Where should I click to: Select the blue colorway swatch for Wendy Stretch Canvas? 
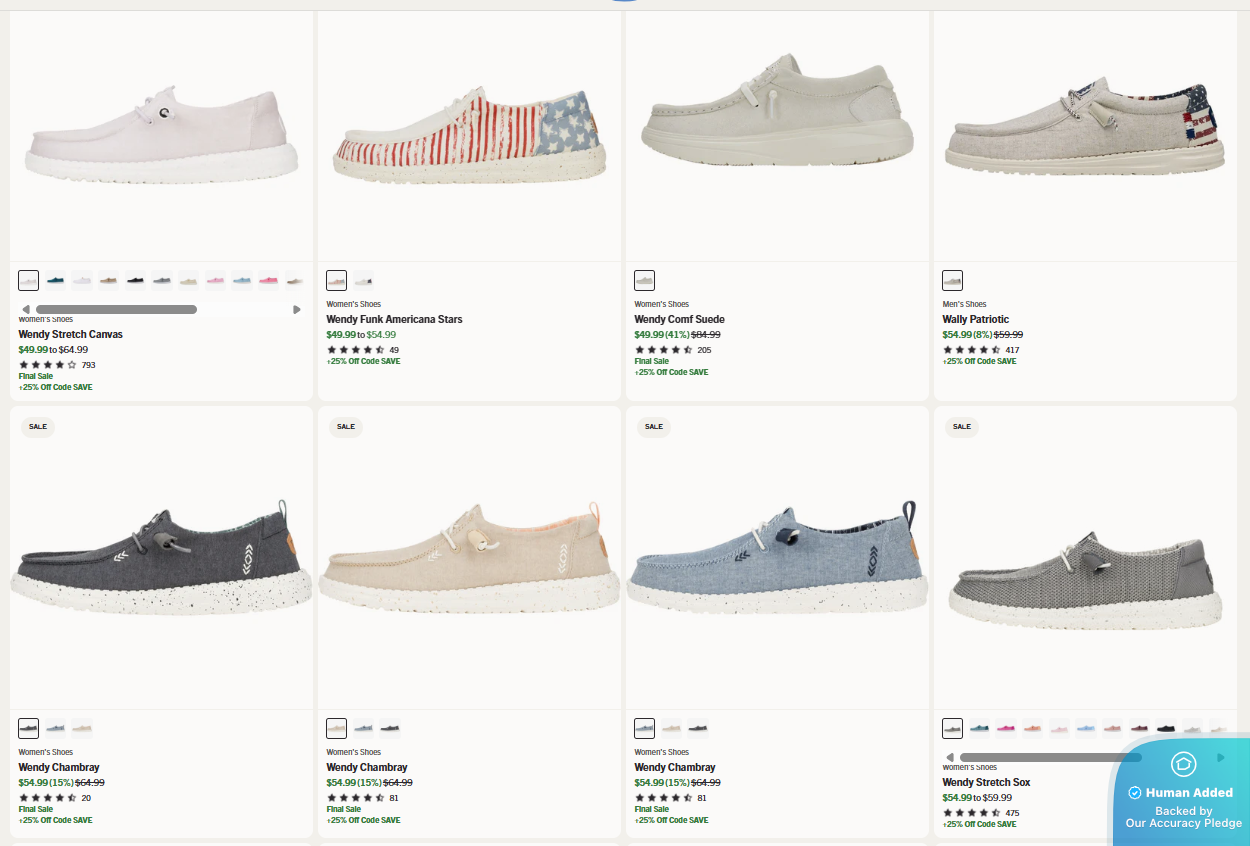click(54, 280)
